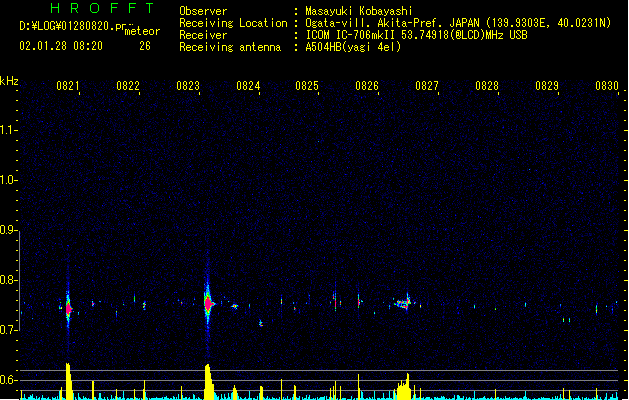The image size is (629, 400).
Task: Select the 0829 time marker
Action: click(x=547, y=86)
